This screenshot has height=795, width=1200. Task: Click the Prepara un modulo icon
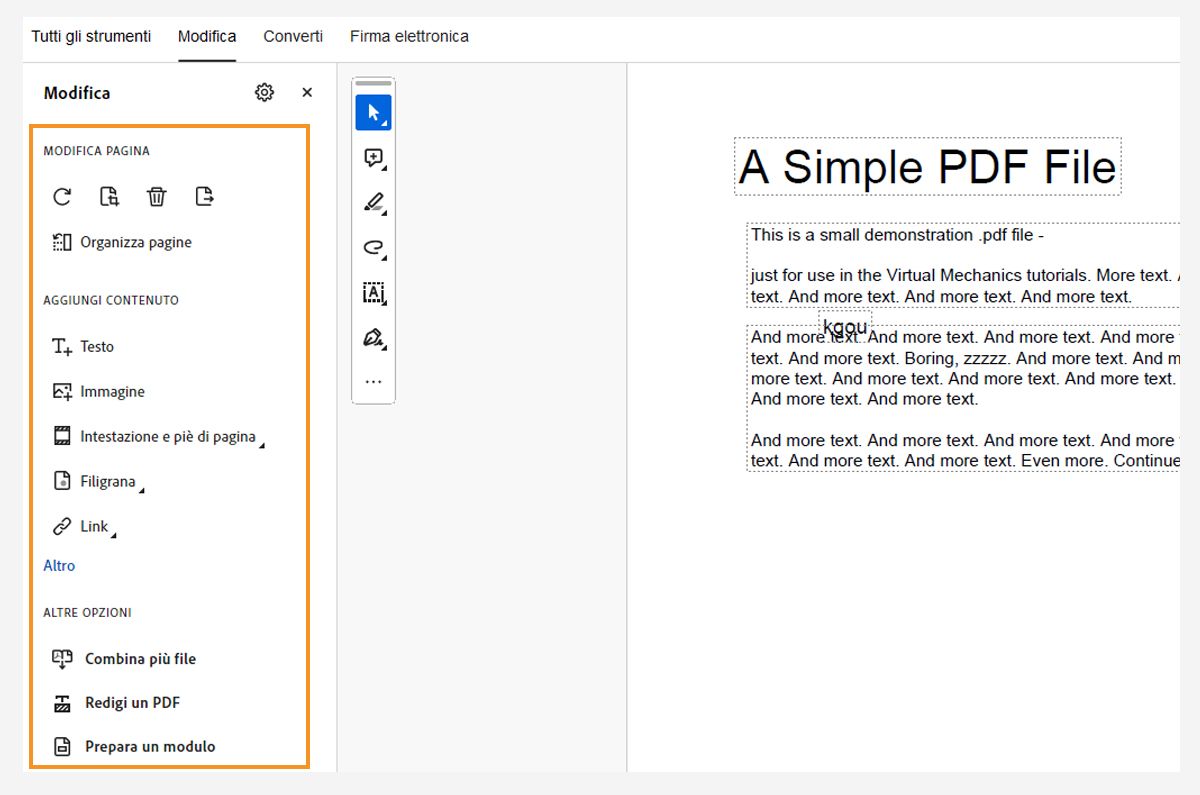[x=62, y=746]
